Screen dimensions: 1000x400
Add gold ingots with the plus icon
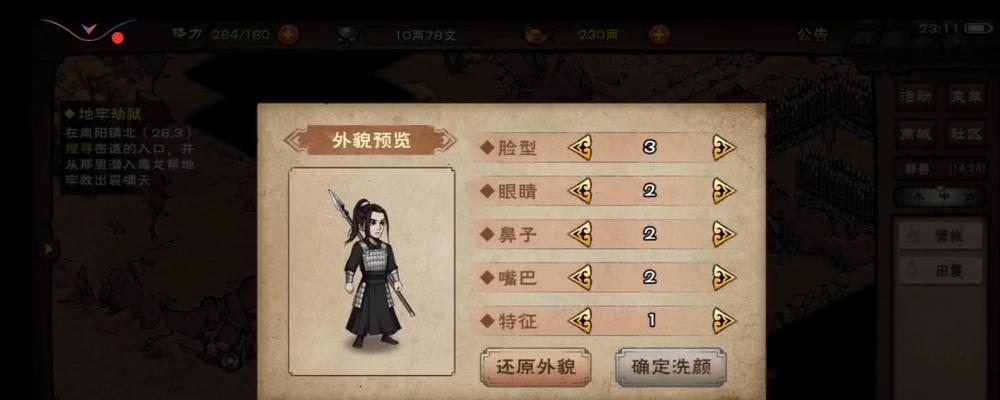click(x=659, y=34)
